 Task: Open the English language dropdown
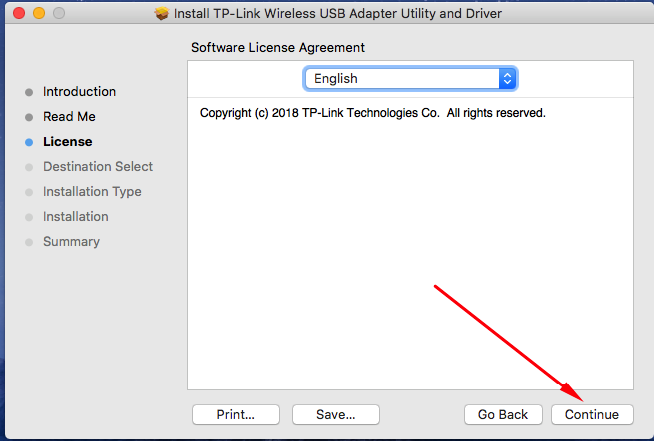(x=410, y=78)
